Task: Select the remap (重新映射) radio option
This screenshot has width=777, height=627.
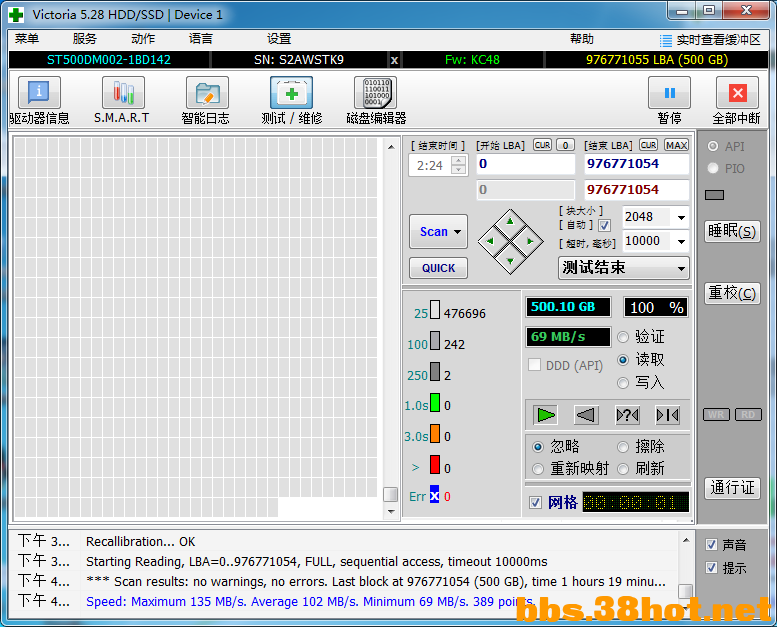Action: 538,468
